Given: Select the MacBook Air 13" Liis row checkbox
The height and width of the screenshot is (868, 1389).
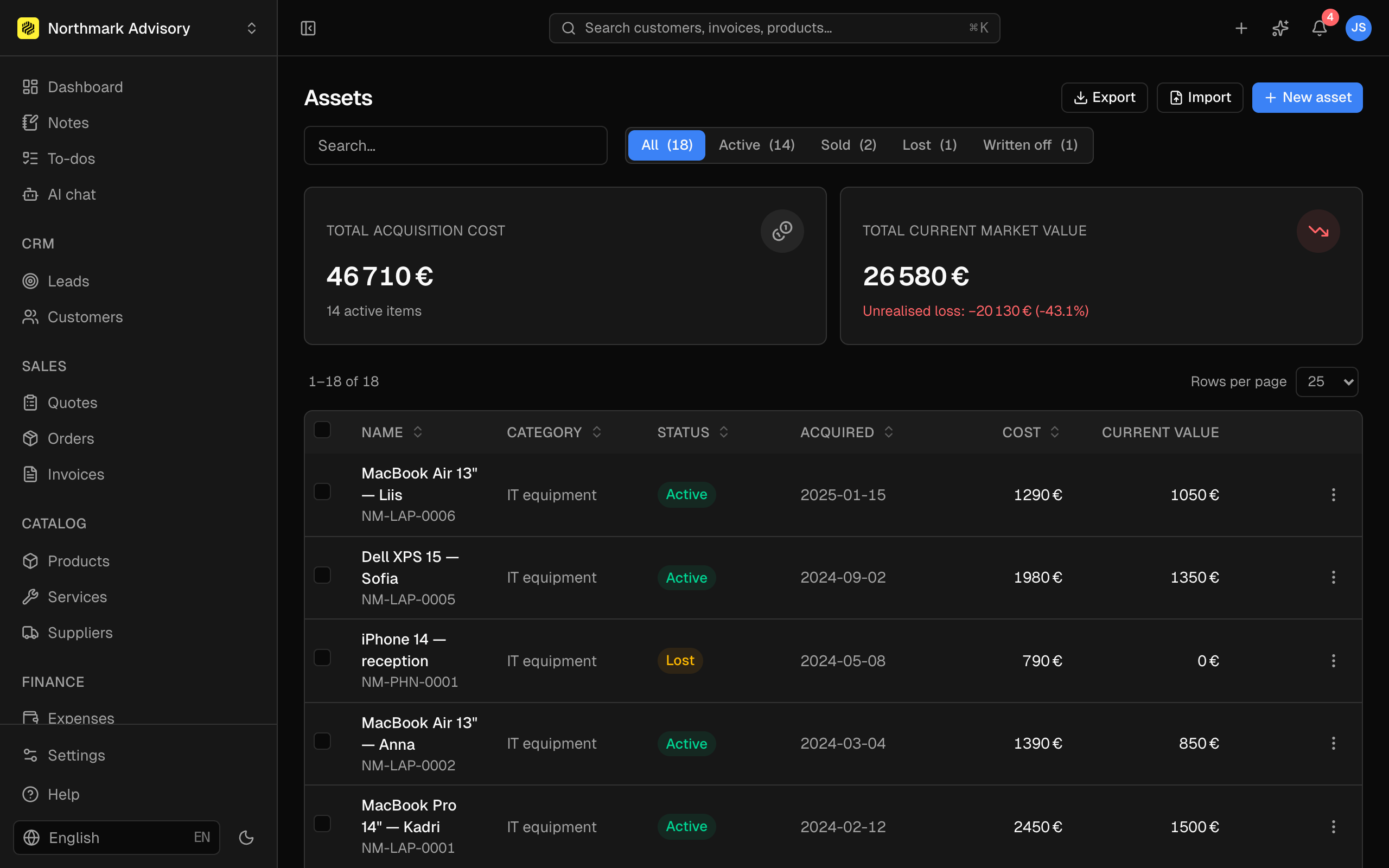Looking at the screenshot, I should [x=323, y=492].
